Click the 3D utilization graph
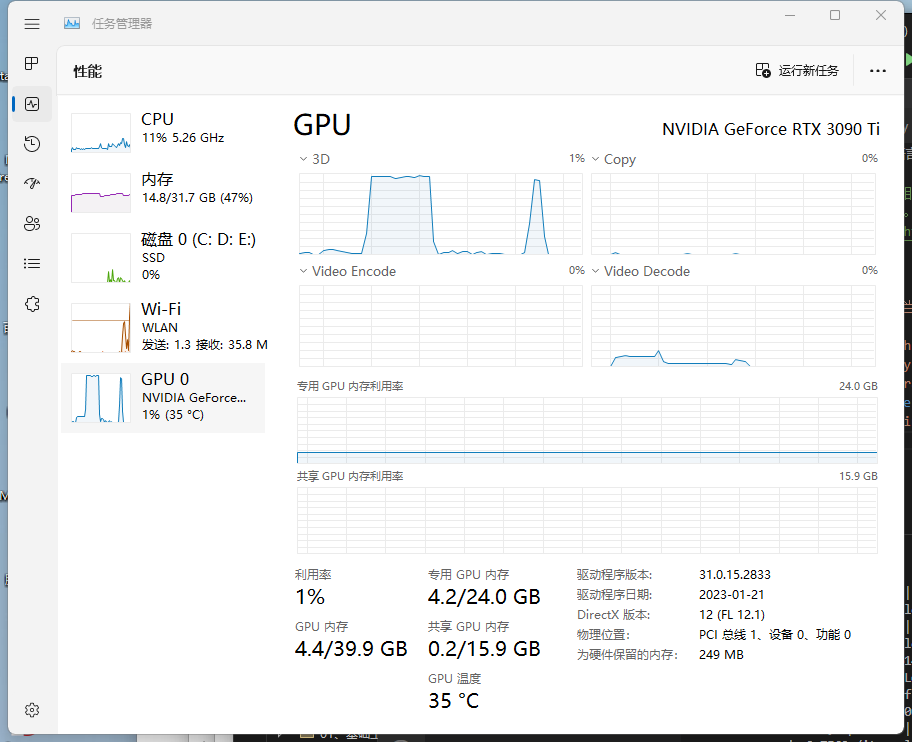 [440, 213]
